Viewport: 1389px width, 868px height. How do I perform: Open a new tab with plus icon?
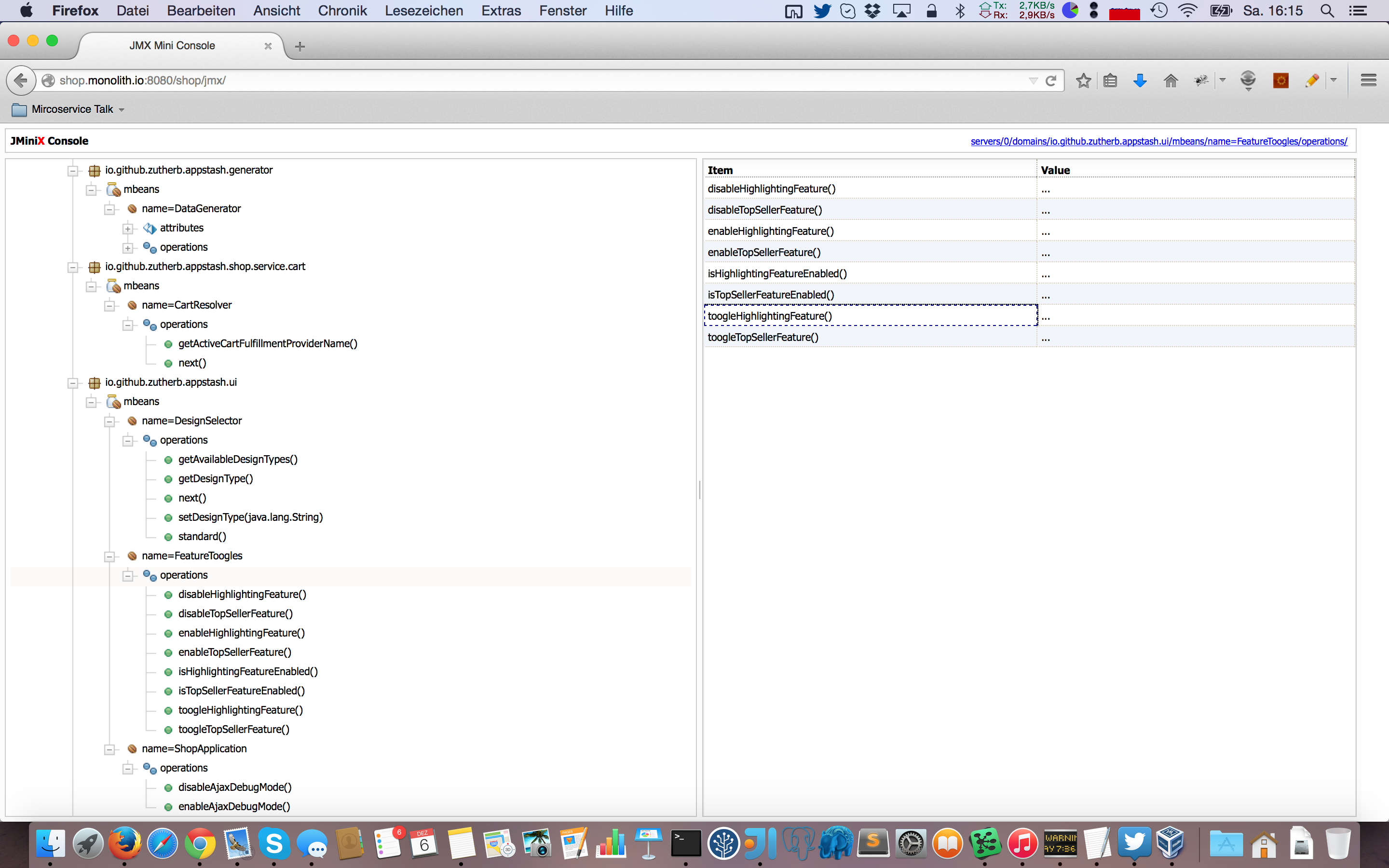pyautogui.click(x=300, y=46)
